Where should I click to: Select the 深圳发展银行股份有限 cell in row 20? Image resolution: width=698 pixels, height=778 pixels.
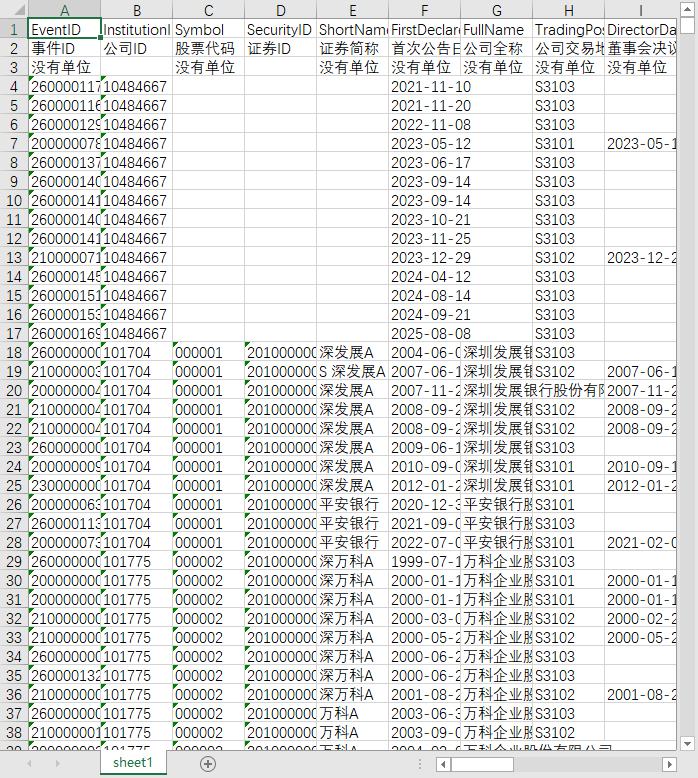[x=496, y=390]
